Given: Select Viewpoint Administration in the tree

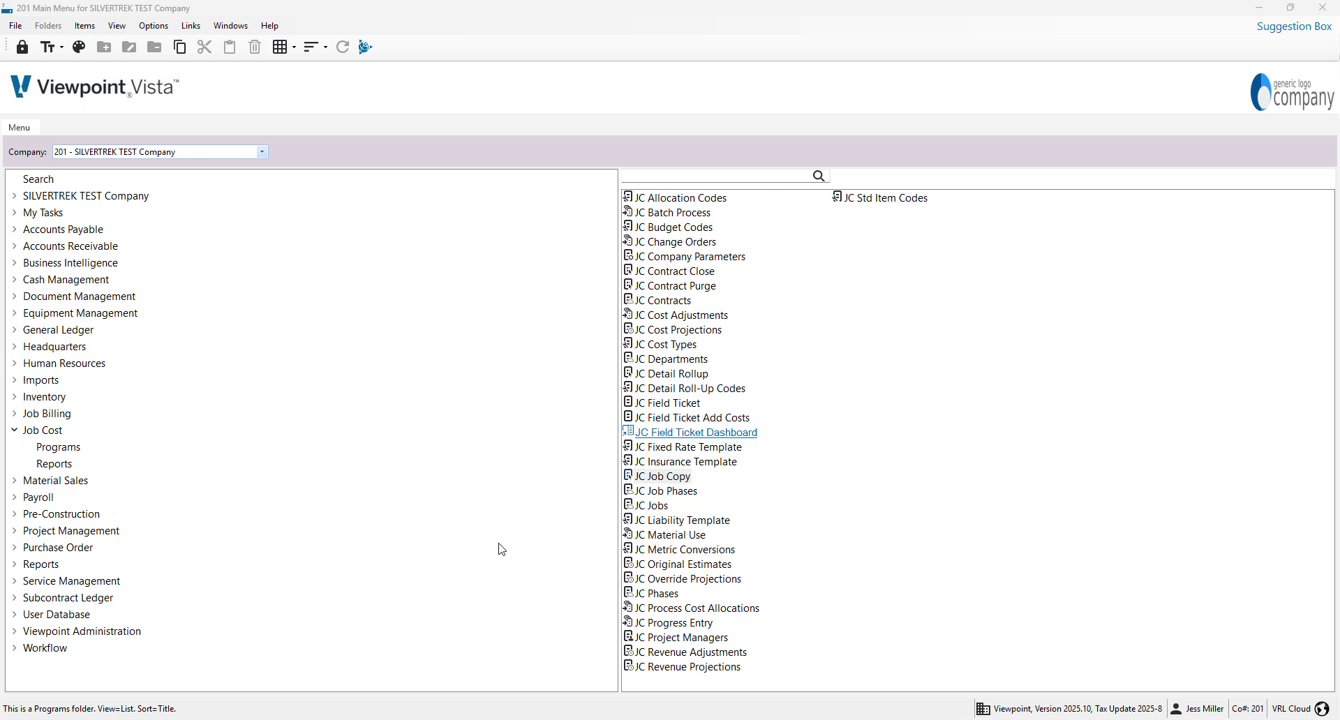Looking at the screenshot, I should [x=82, y=631].
